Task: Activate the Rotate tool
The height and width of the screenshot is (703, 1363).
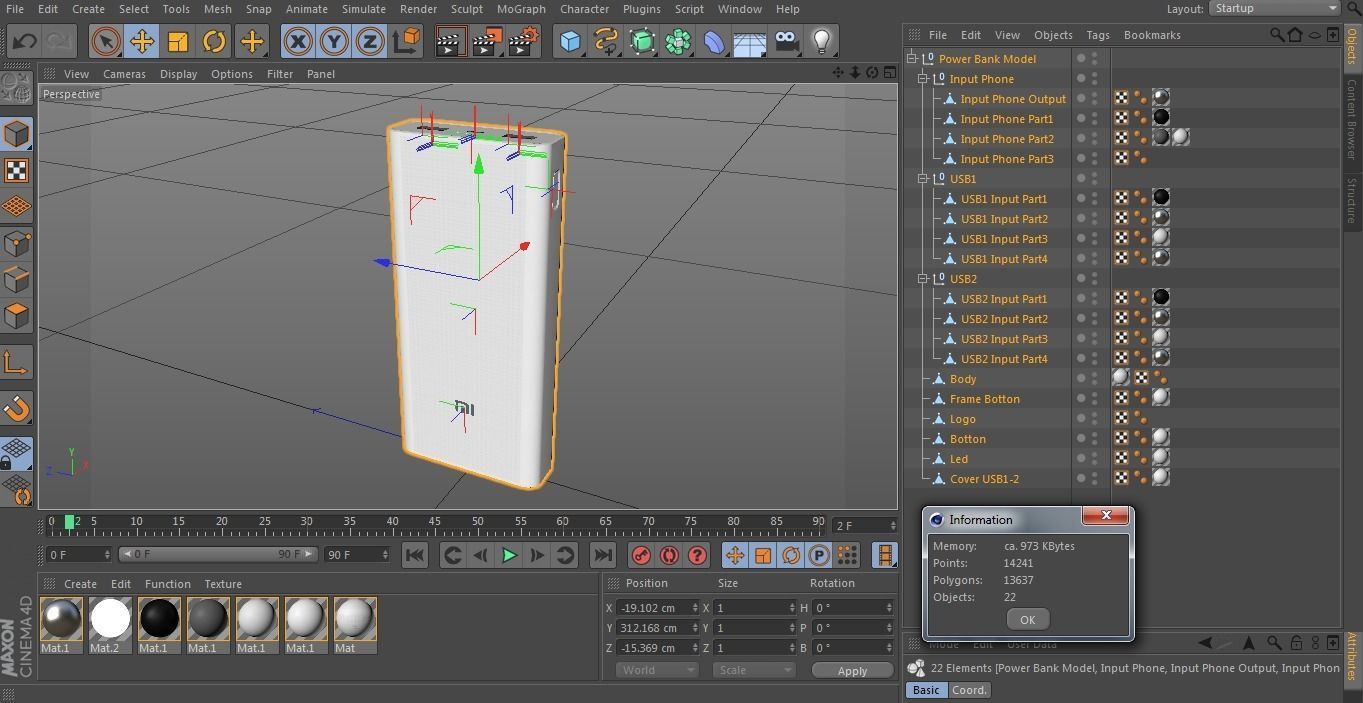Action: coord(214,41)
